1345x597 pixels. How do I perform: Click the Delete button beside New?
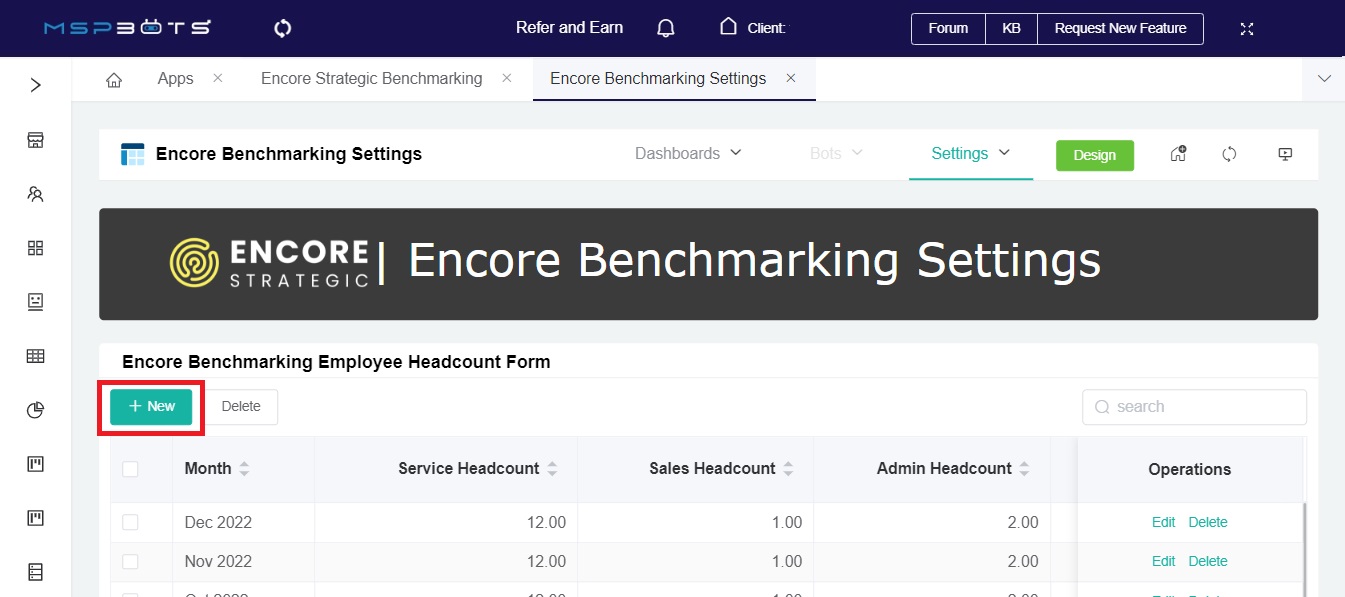(x=241, y=407)
